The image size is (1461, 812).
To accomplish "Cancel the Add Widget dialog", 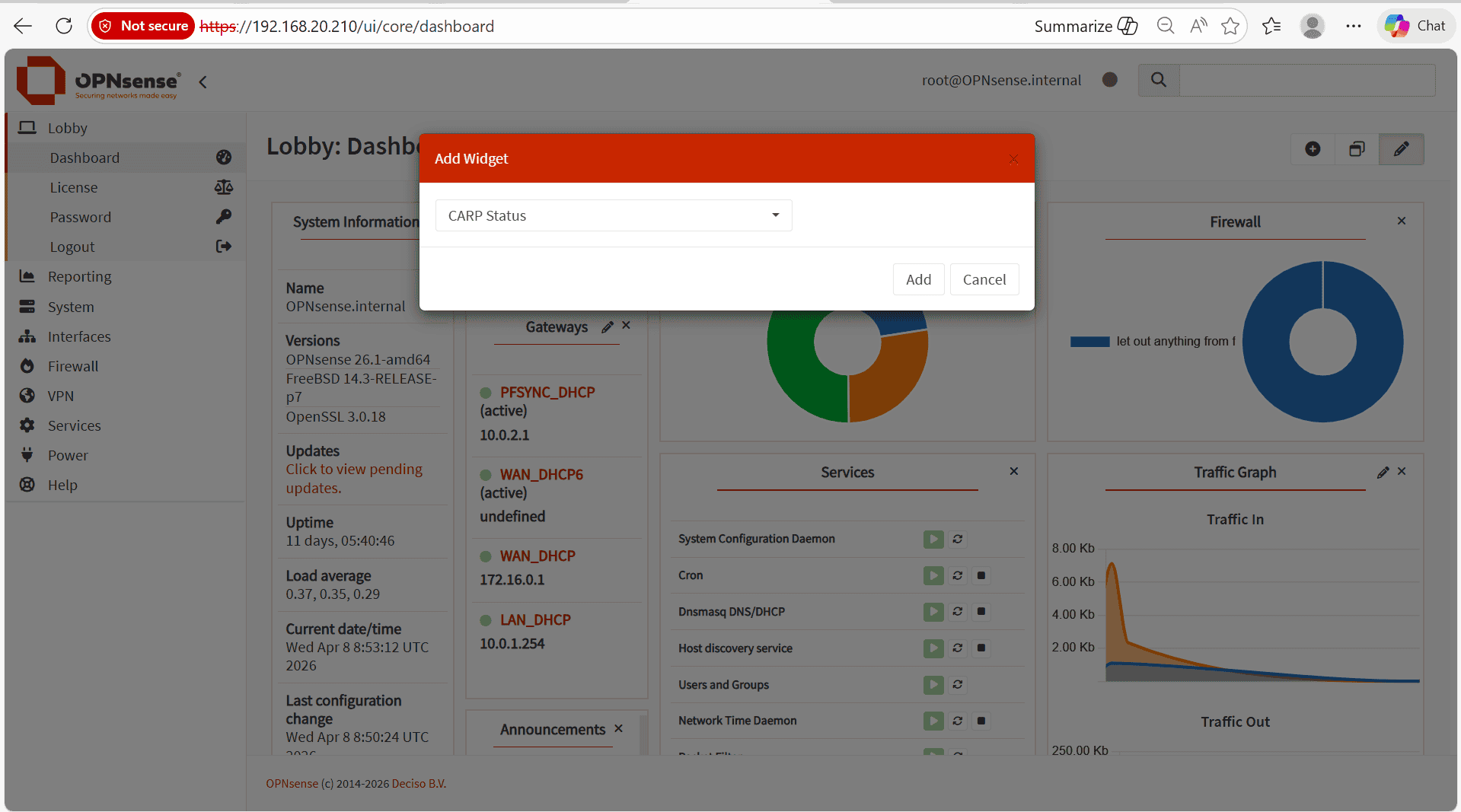I will [x=984, y=279].
